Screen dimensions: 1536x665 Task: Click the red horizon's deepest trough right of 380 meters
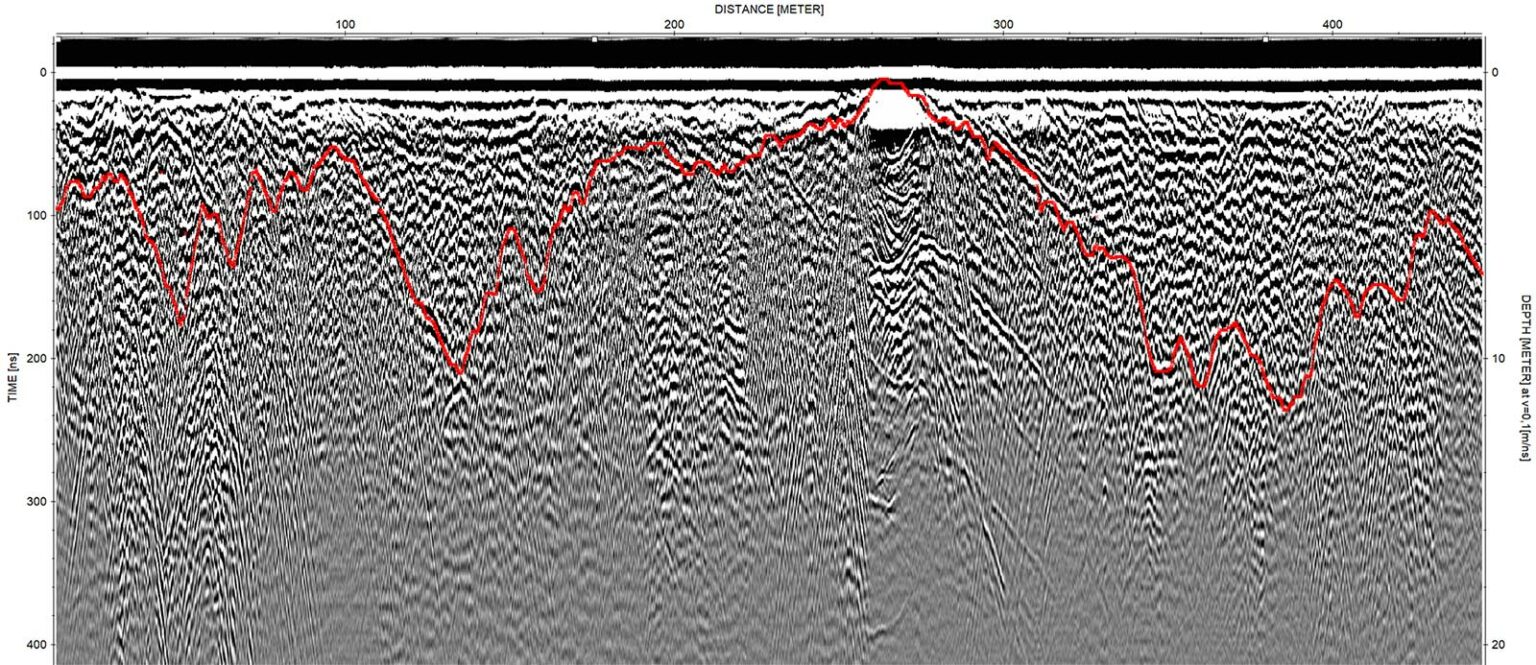tap(1286, 408)
